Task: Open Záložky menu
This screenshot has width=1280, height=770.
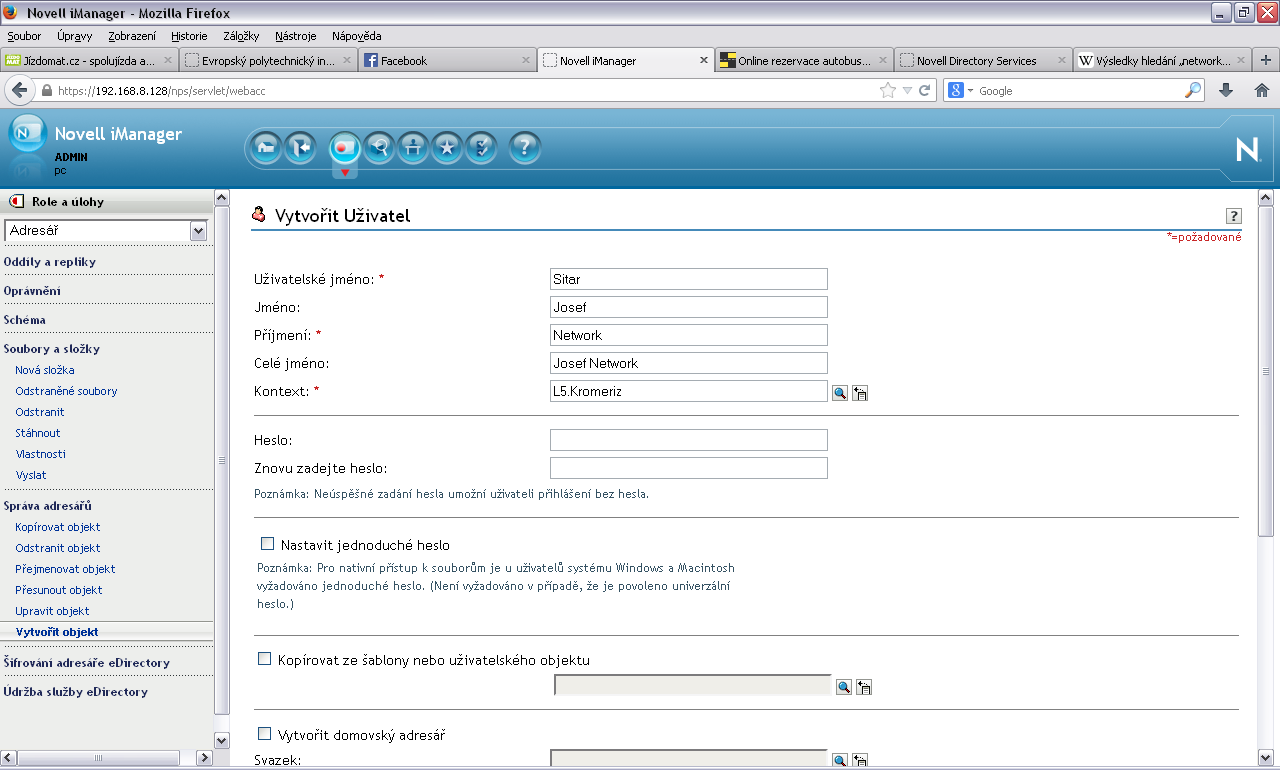Action: pyautogui.click(x=241, y=36)
